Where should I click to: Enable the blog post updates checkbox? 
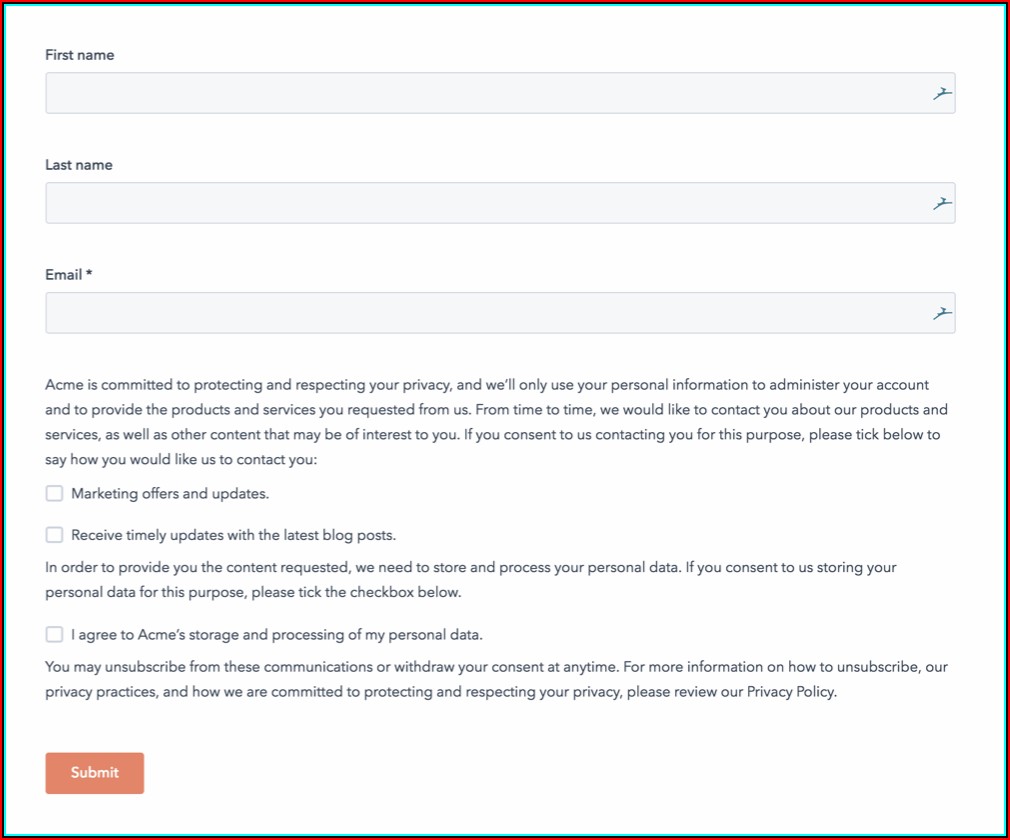click(x=54, y=535)
